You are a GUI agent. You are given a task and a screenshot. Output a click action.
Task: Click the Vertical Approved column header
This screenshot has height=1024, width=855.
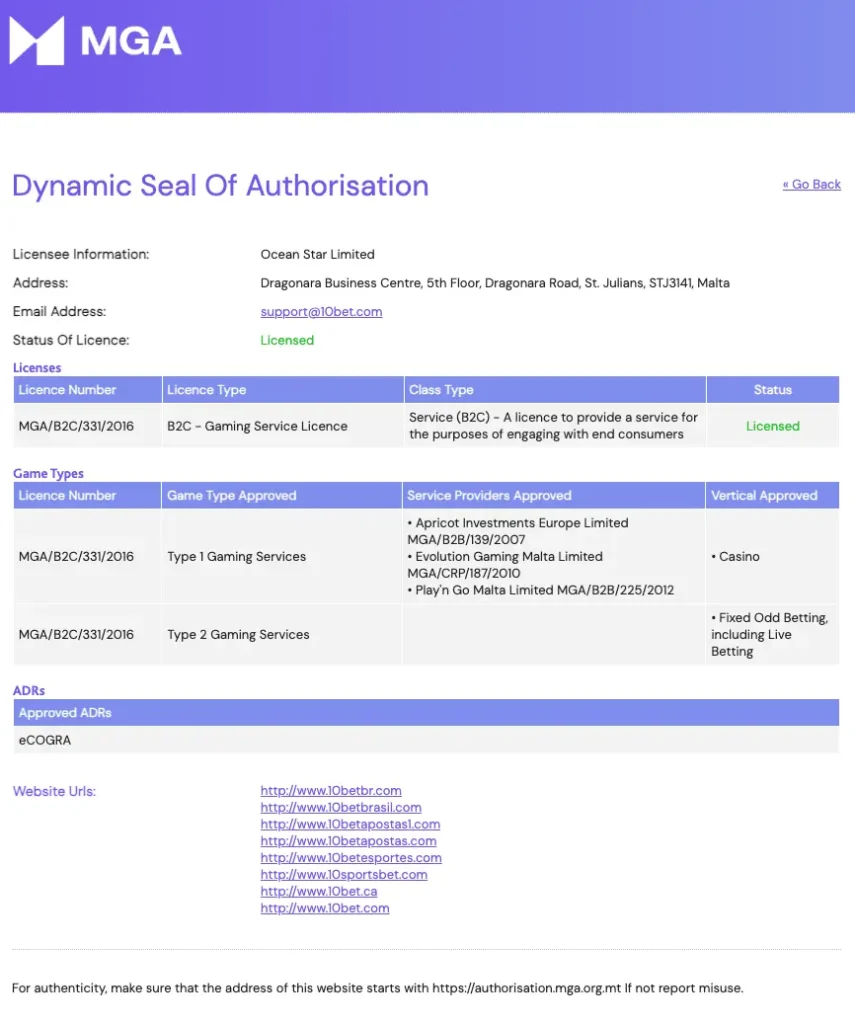tap(764, 496)
